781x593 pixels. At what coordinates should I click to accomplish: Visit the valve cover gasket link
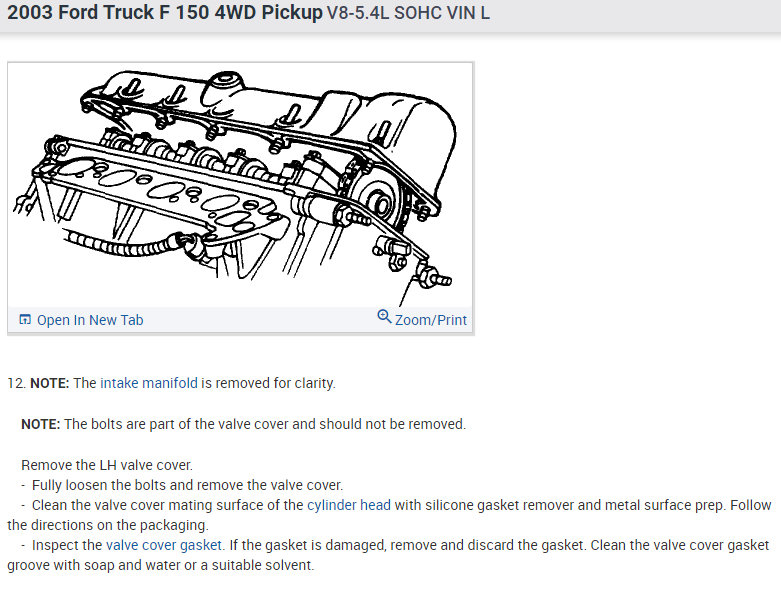164,545
